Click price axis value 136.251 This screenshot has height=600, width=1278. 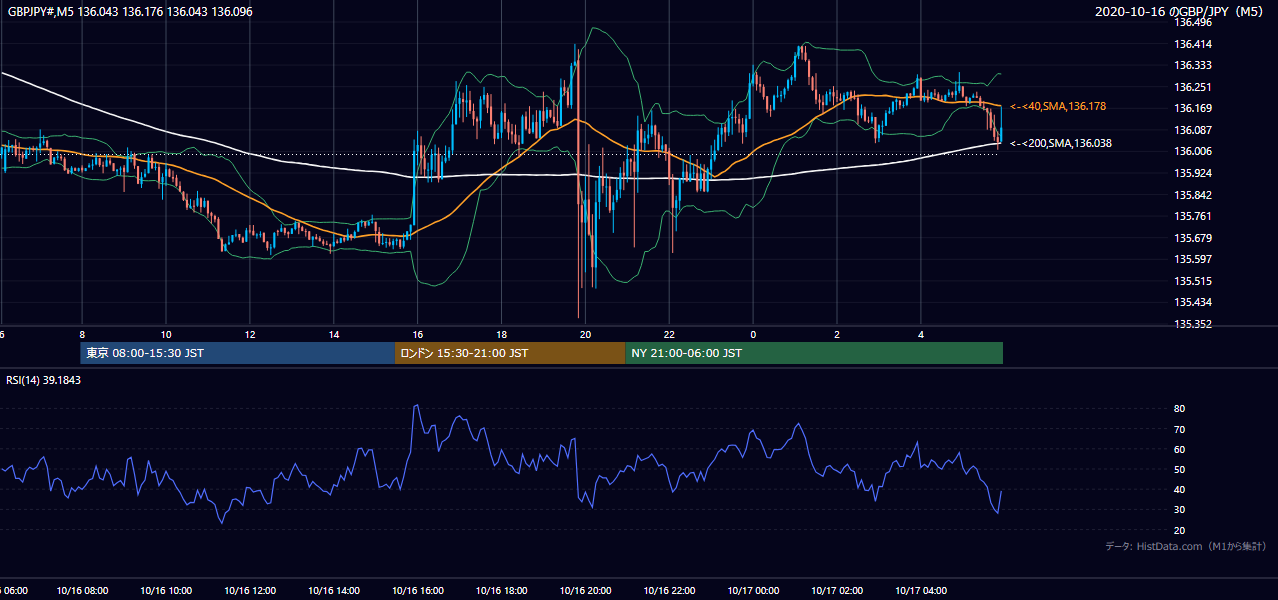tap(1193, 87)
